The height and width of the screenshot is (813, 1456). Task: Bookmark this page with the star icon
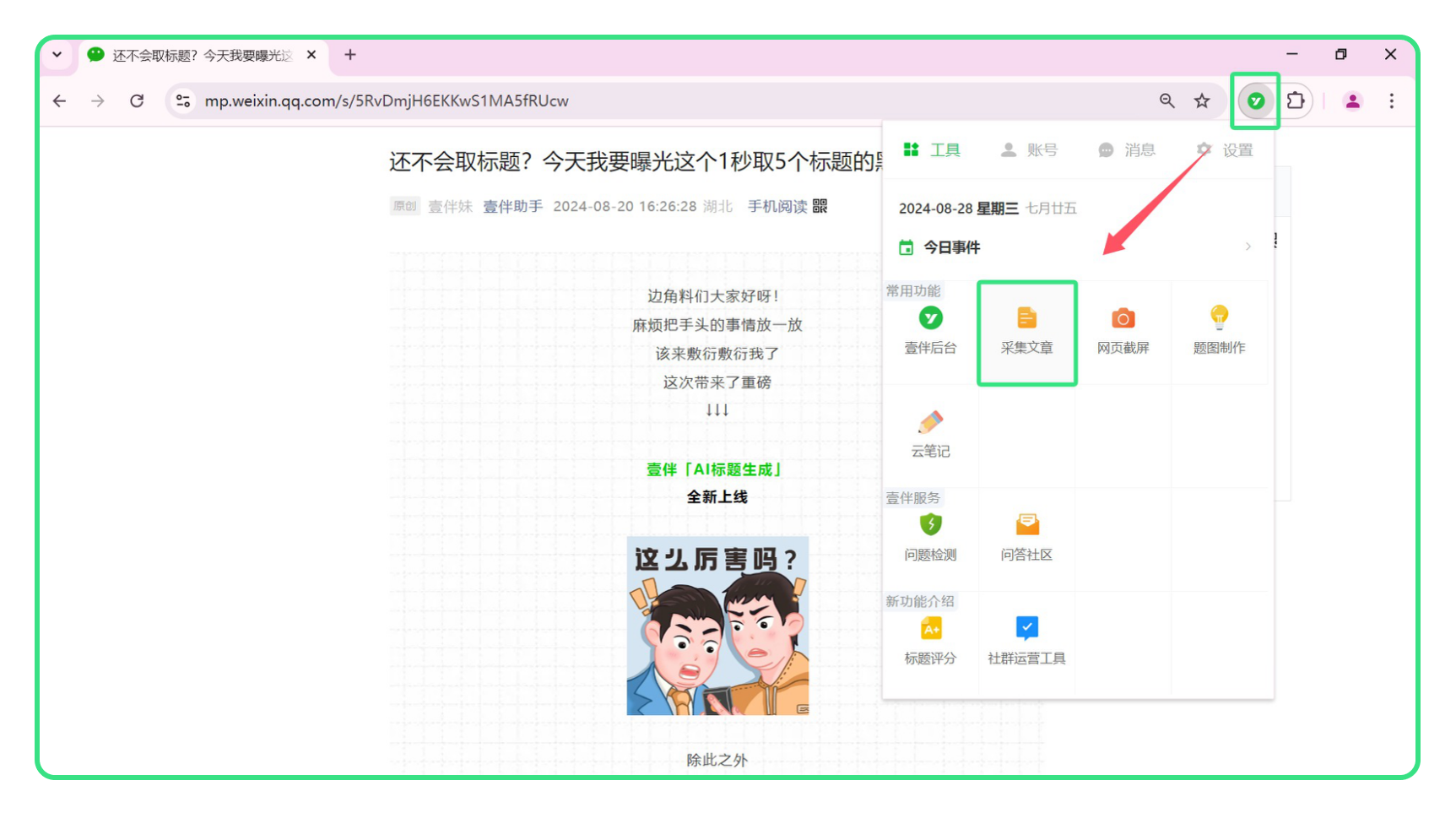[x=1202, y=101]
